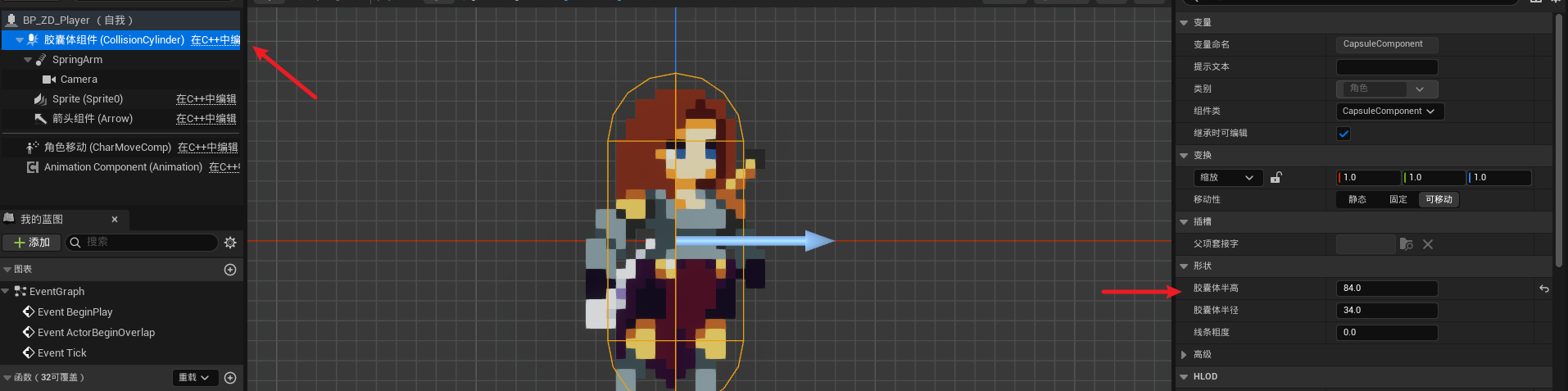The height and width of the screenshot is (391, 1568).
Task: Open the CapsuleComponent class dropdown
Action: click(1389, 111)
